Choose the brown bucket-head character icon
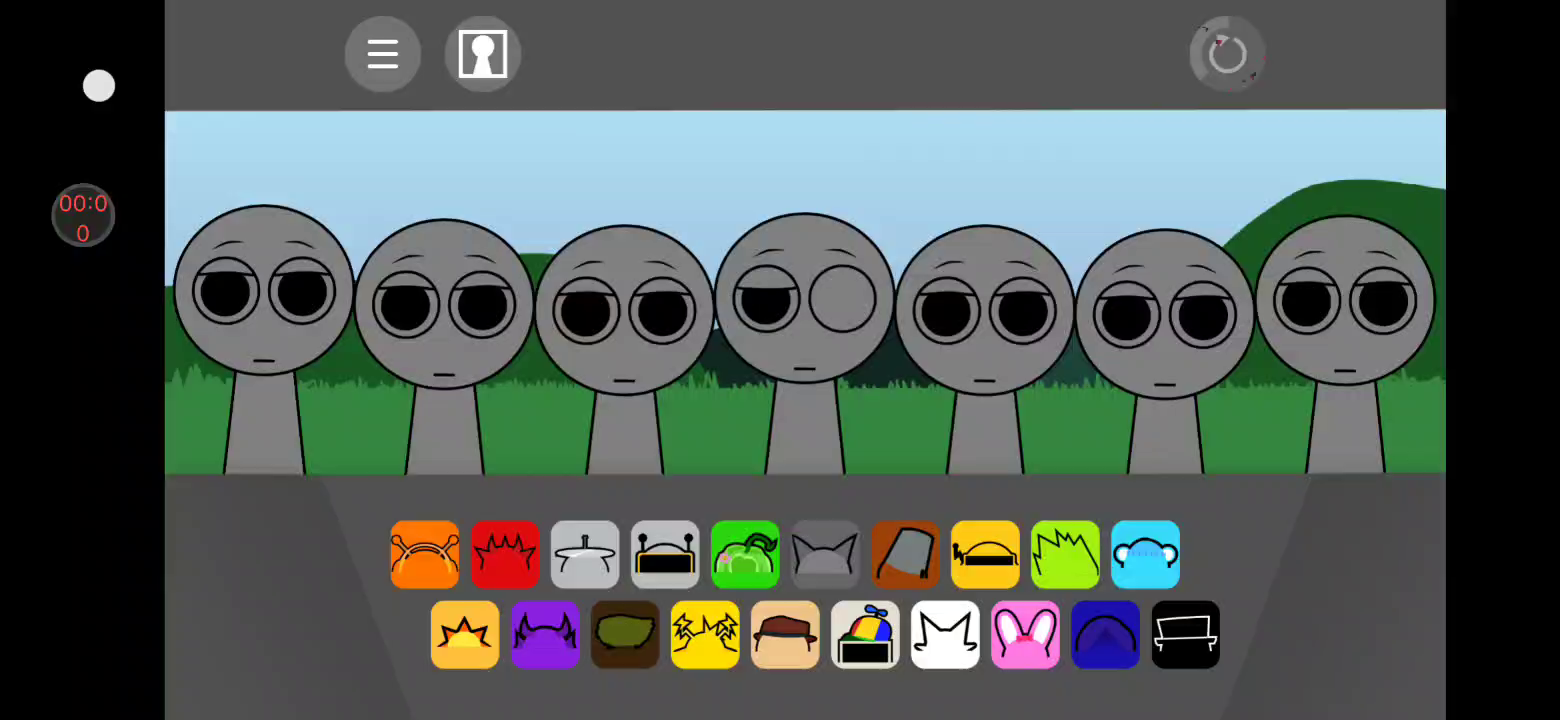Image resolution: width=1560 pixels, height=720 pixels. point(905,555)
